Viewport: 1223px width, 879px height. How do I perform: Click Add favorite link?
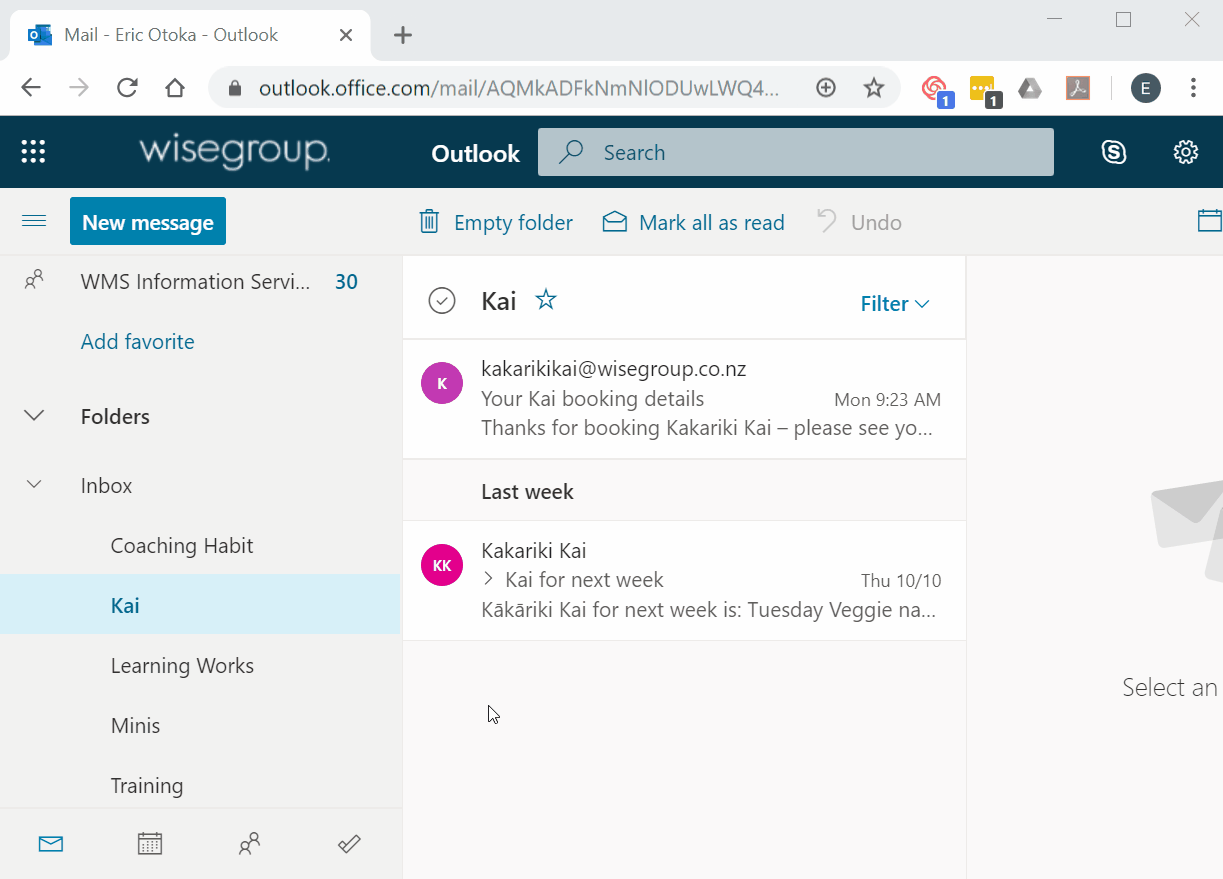pyautogui.click(x=138, y=341)
